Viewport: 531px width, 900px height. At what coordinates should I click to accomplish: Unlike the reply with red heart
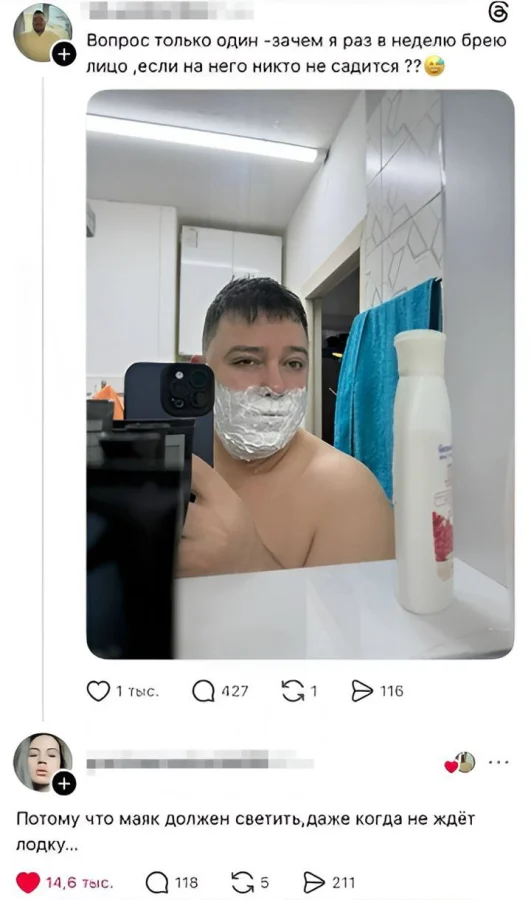(x=28, y=882)
